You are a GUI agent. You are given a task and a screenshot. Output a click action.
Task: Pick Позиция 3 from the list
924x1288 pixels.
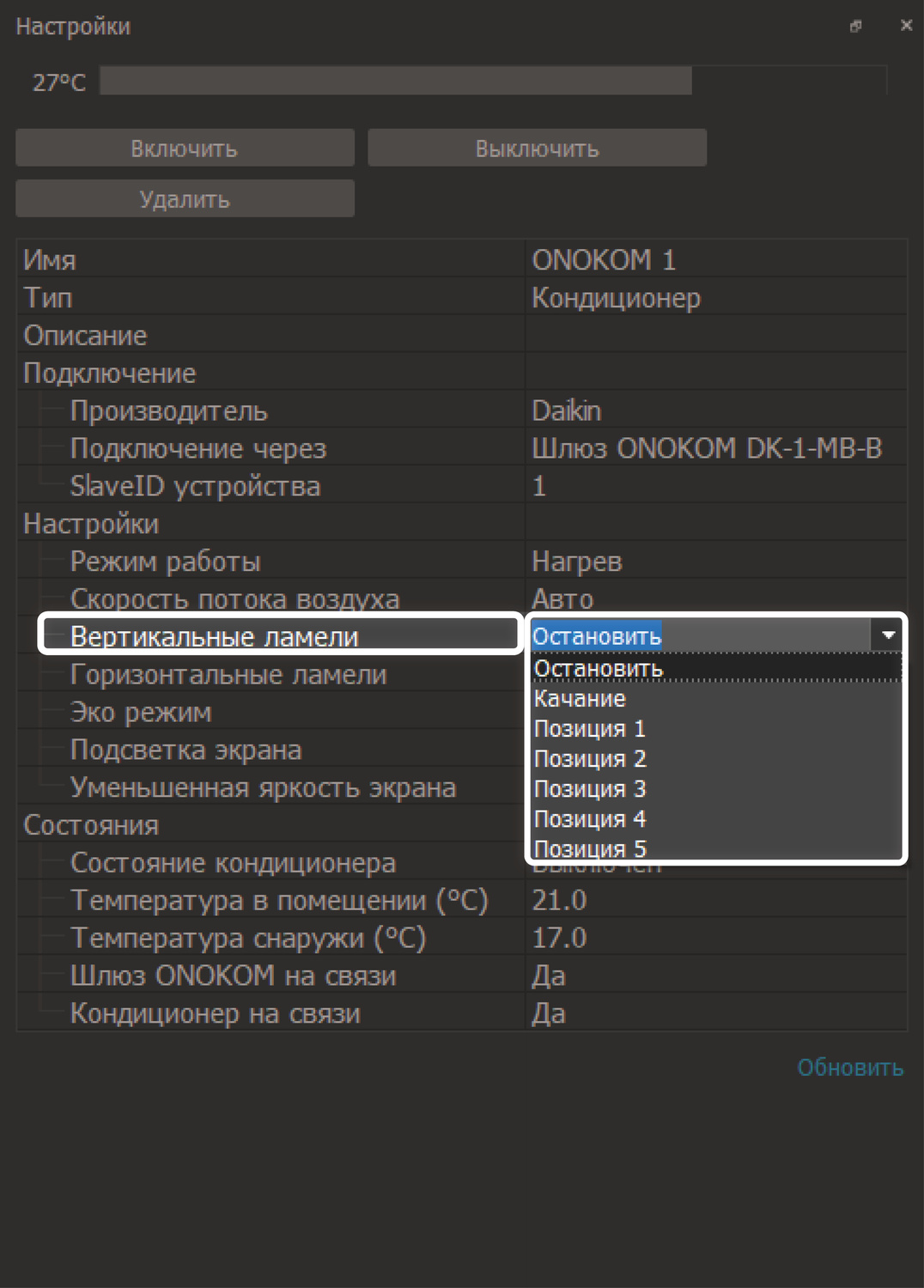coord(589,789)
